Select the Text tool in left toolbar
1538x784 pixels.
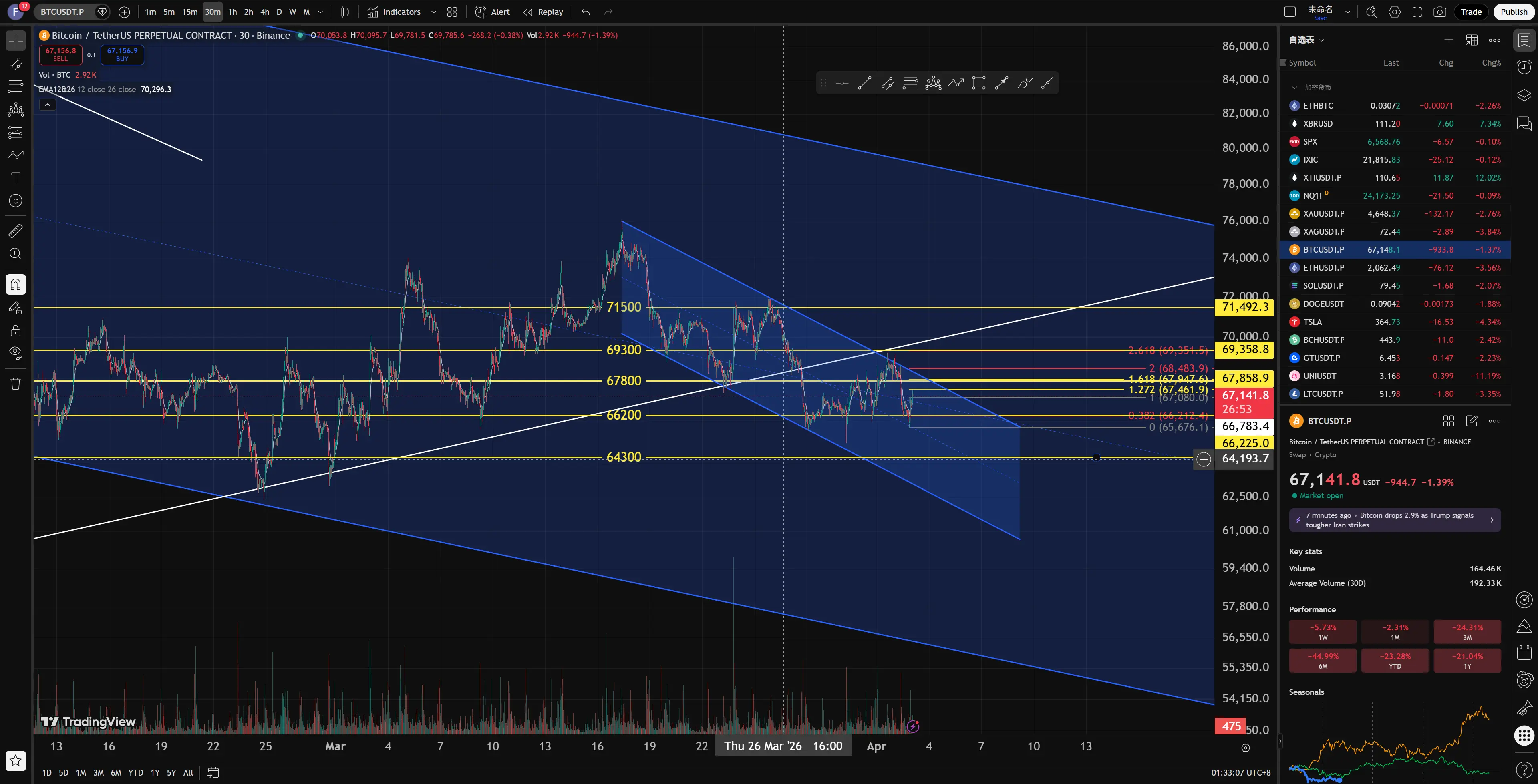pos(16,178)
